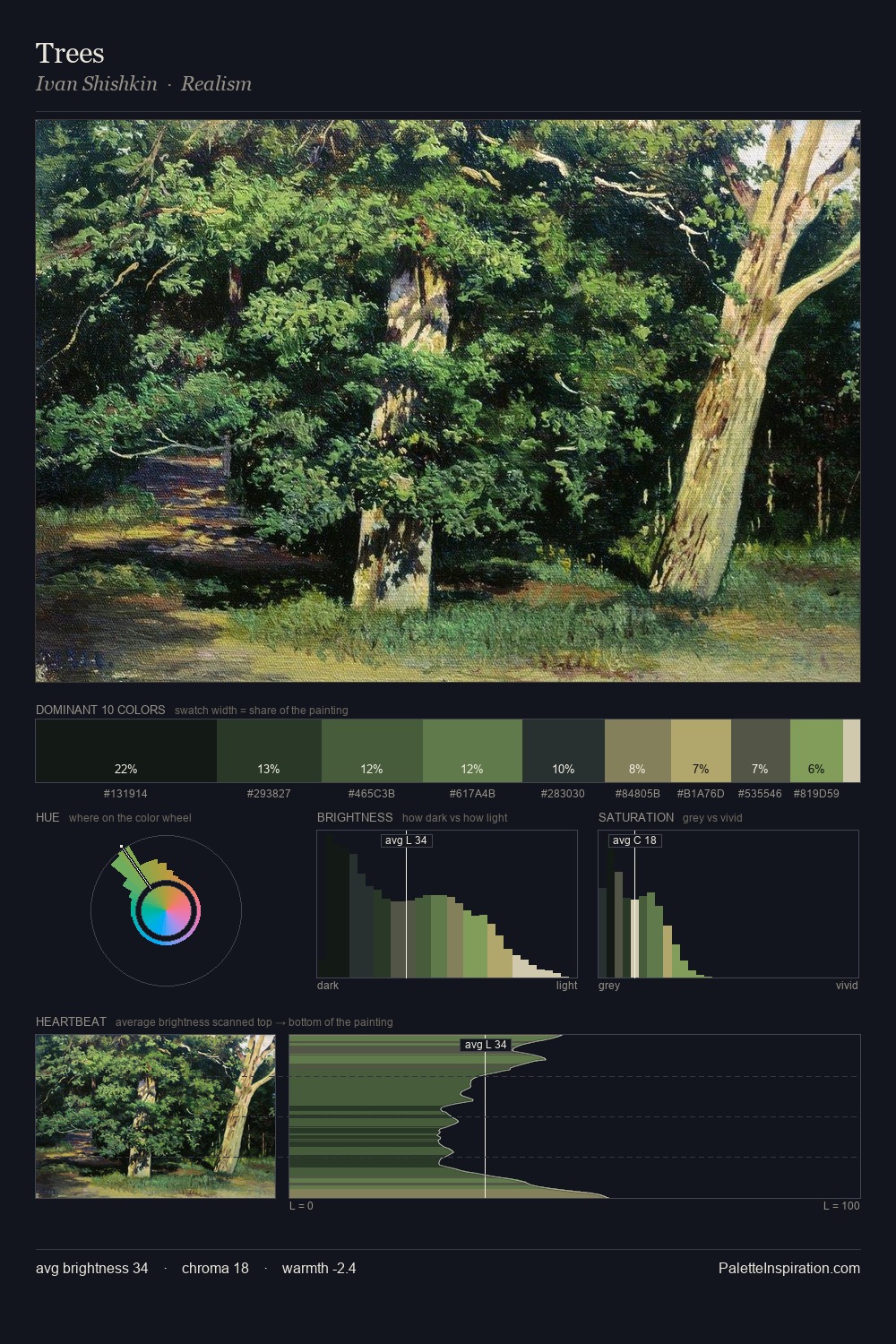Click hex code #617A4B text
Screen dimensions: 896x1344
[x=472, y=794]
